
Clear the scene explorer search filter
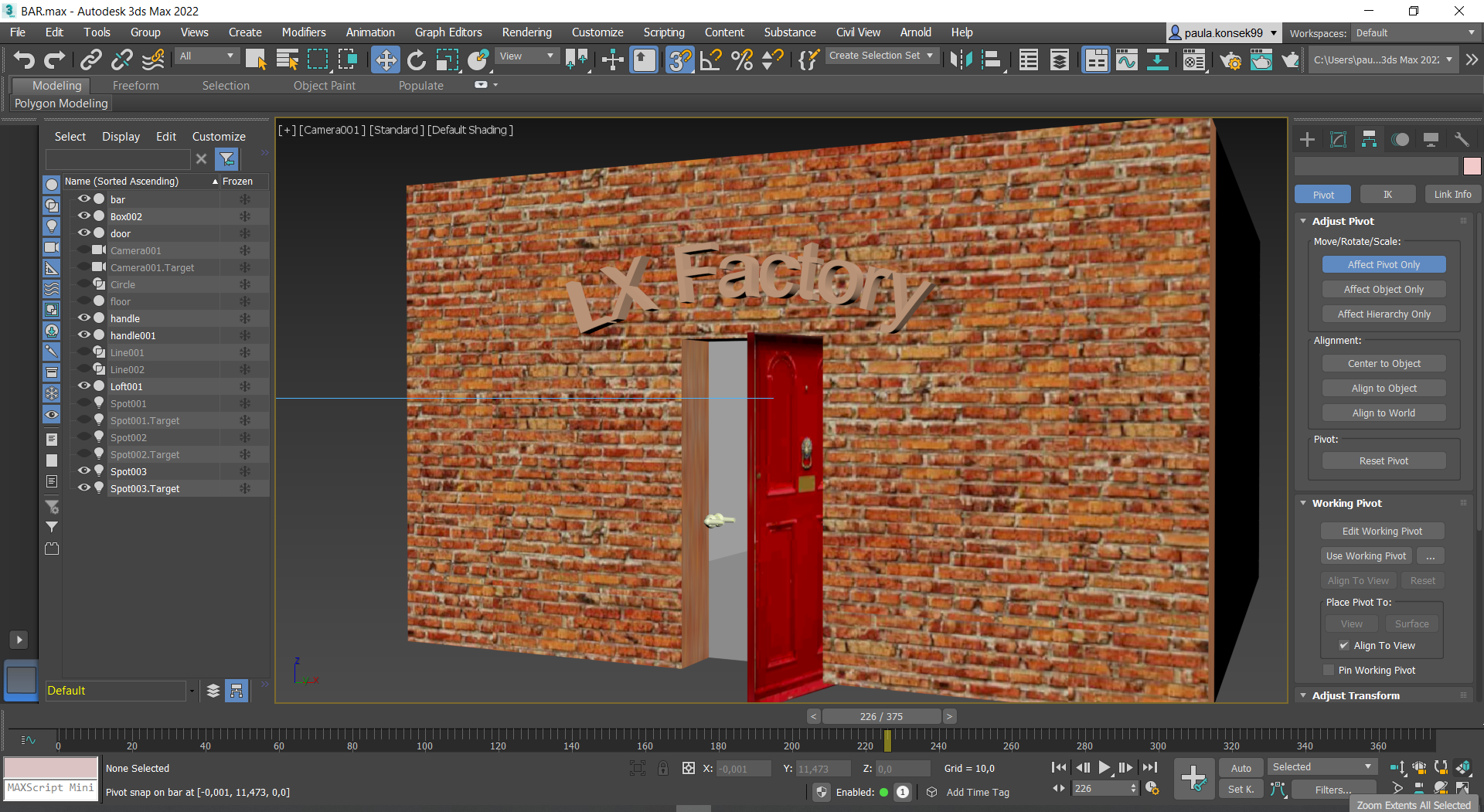[201, 158]
